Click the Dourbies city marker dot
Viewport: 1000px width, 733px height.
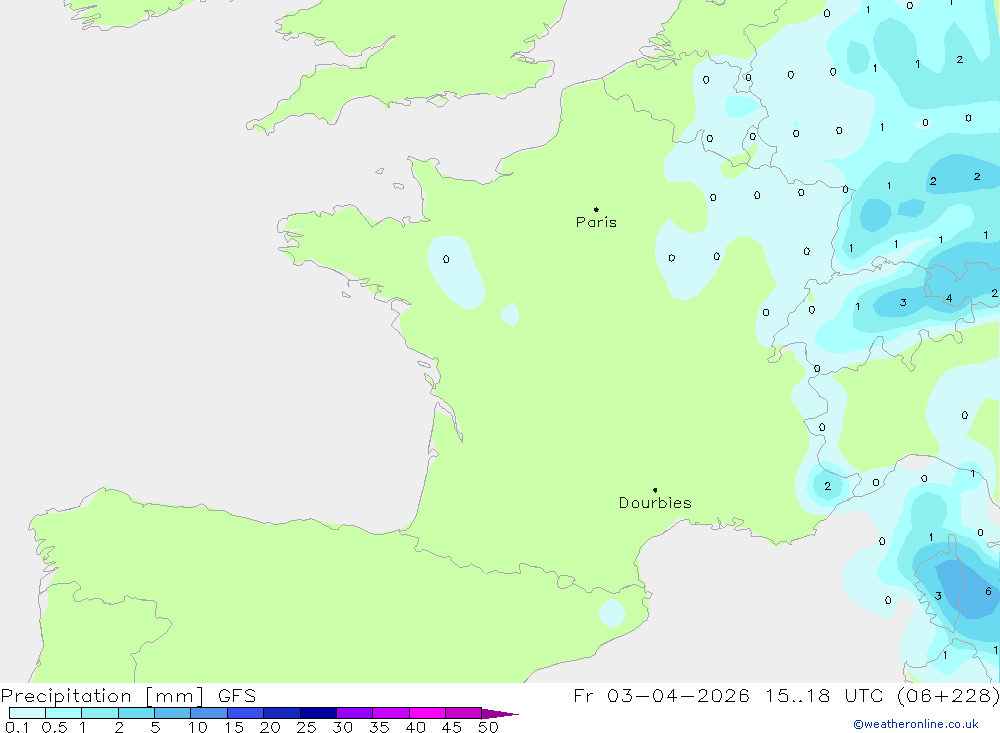pos(655,490)
